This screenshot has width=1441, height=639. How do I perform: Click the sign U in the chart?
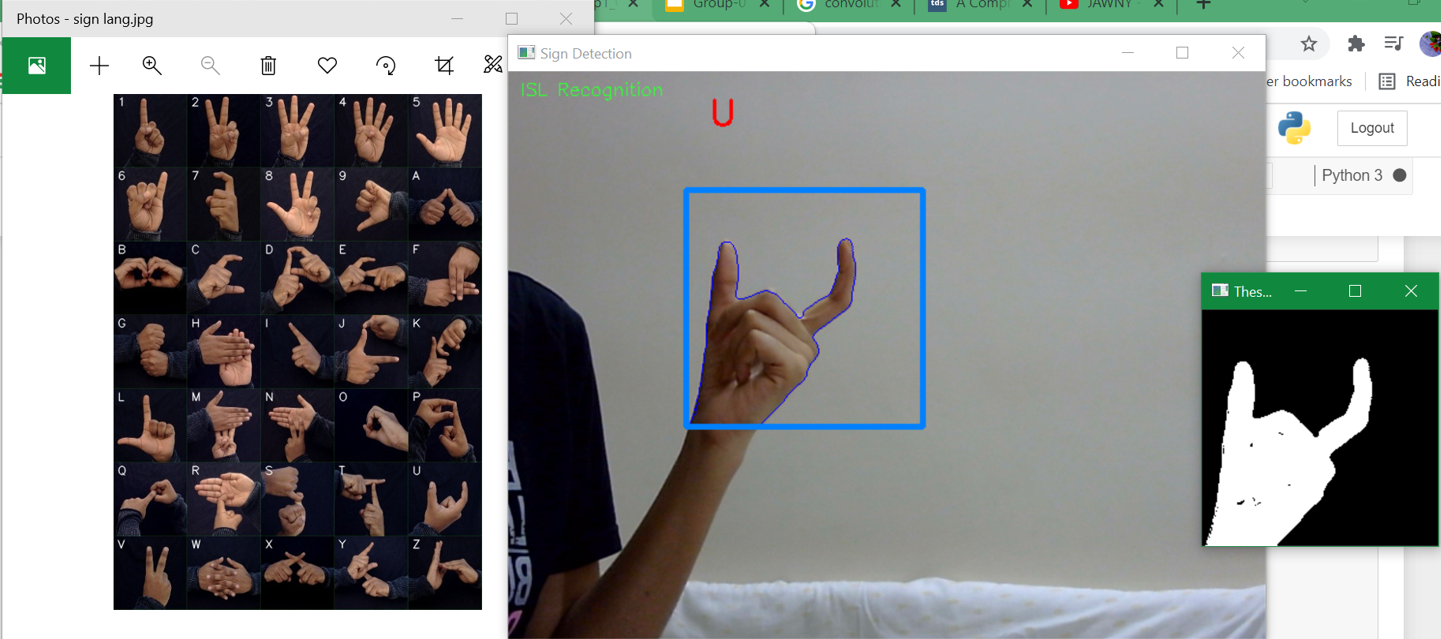tap(445, 499)
